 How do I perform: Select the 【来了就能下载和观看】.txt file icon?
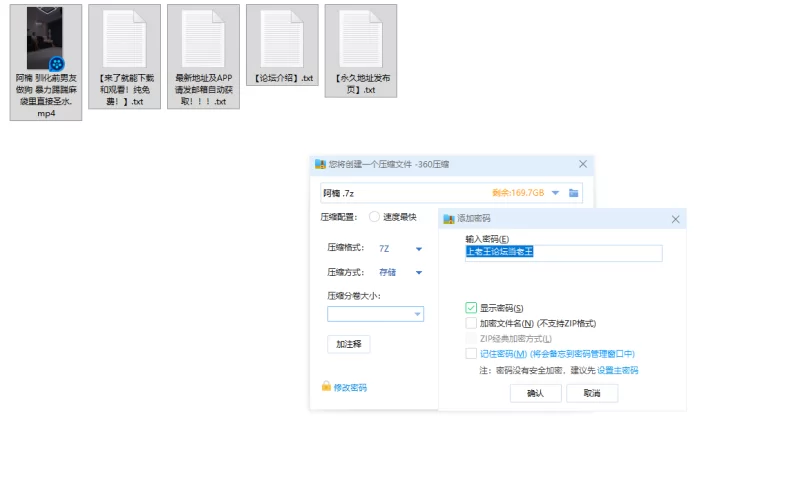point(124,39)
